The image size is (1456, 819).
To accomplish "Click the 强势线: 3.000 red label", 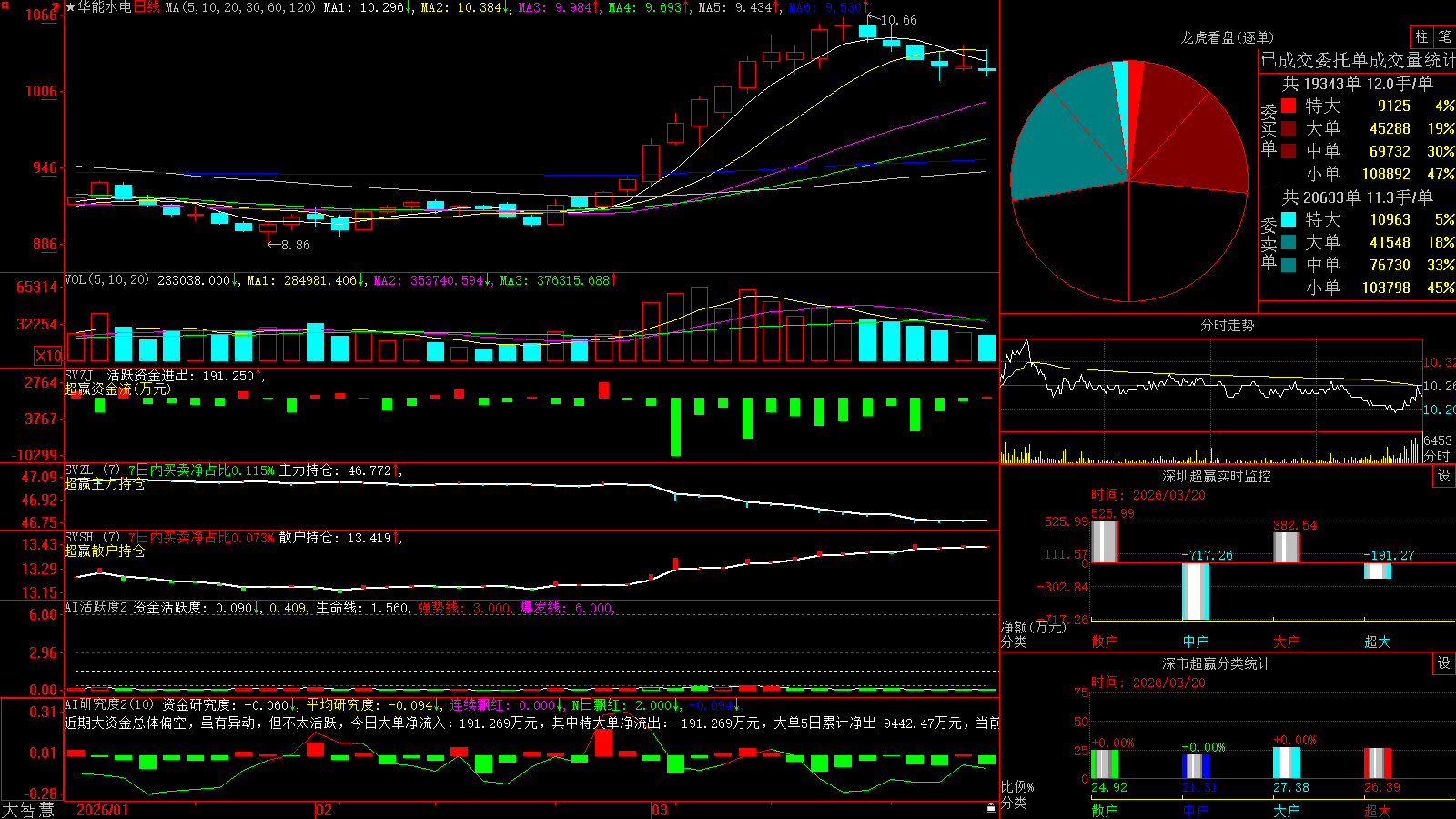I will click(x=464, y=608).
